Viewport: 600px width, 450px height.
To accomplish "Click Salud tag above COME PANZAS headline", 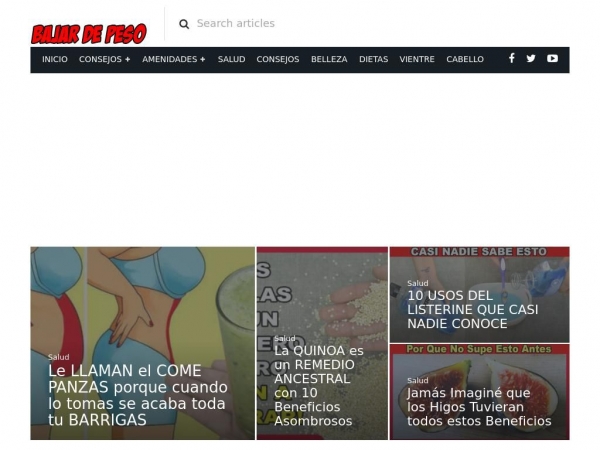I will (x=59, y=357).
